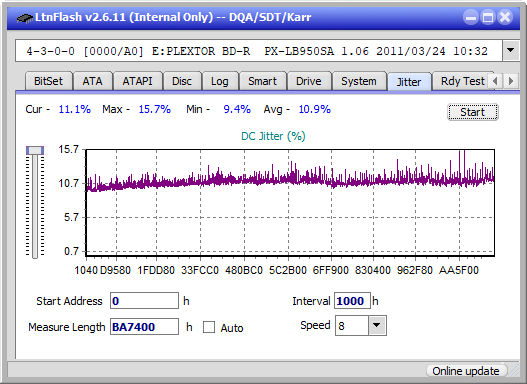This screenshot has width=527, height=384.
Task: Click the Start Address input field
Action: (145, 301)
